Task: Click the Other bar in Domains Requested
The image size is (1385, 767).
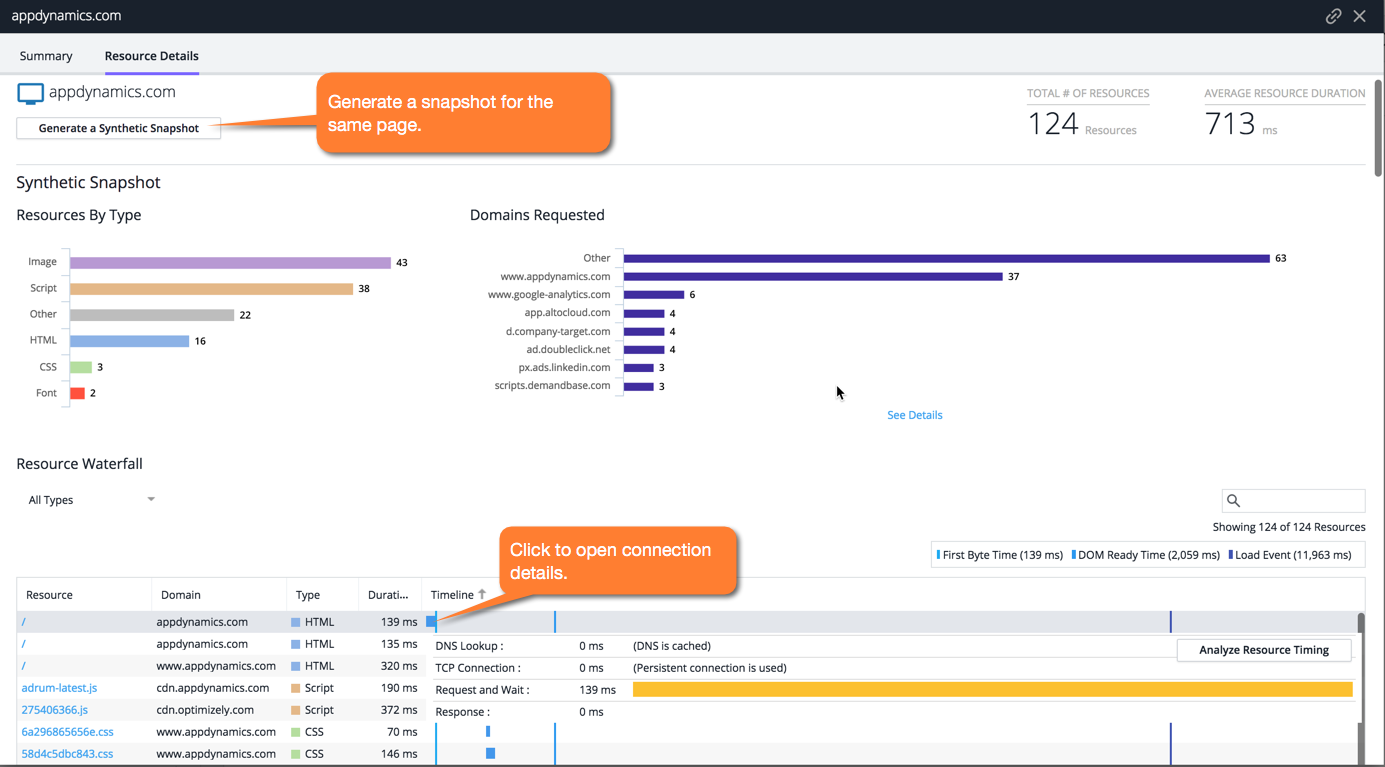Action: (947, 258)
